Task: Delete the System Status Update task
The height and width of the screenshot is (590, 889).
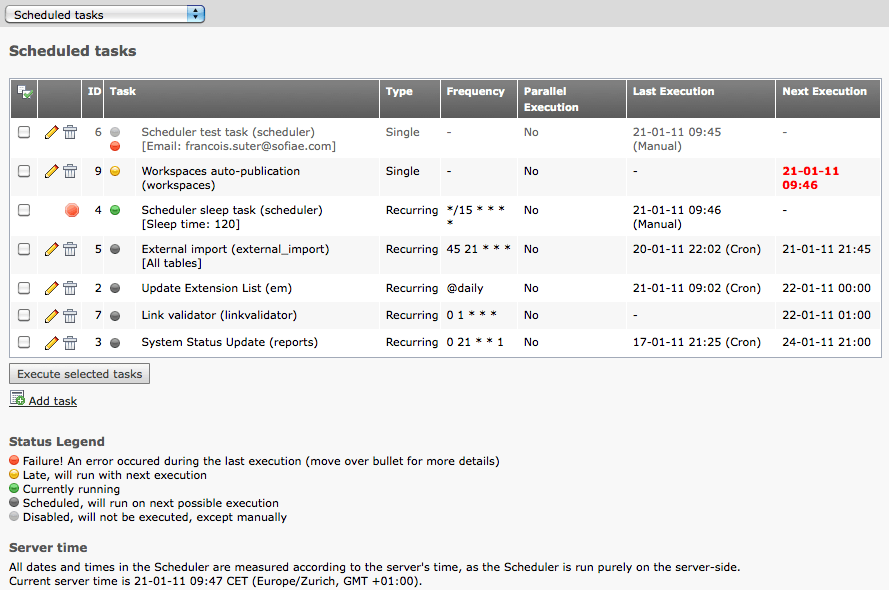Action: (x=70, y=342)
